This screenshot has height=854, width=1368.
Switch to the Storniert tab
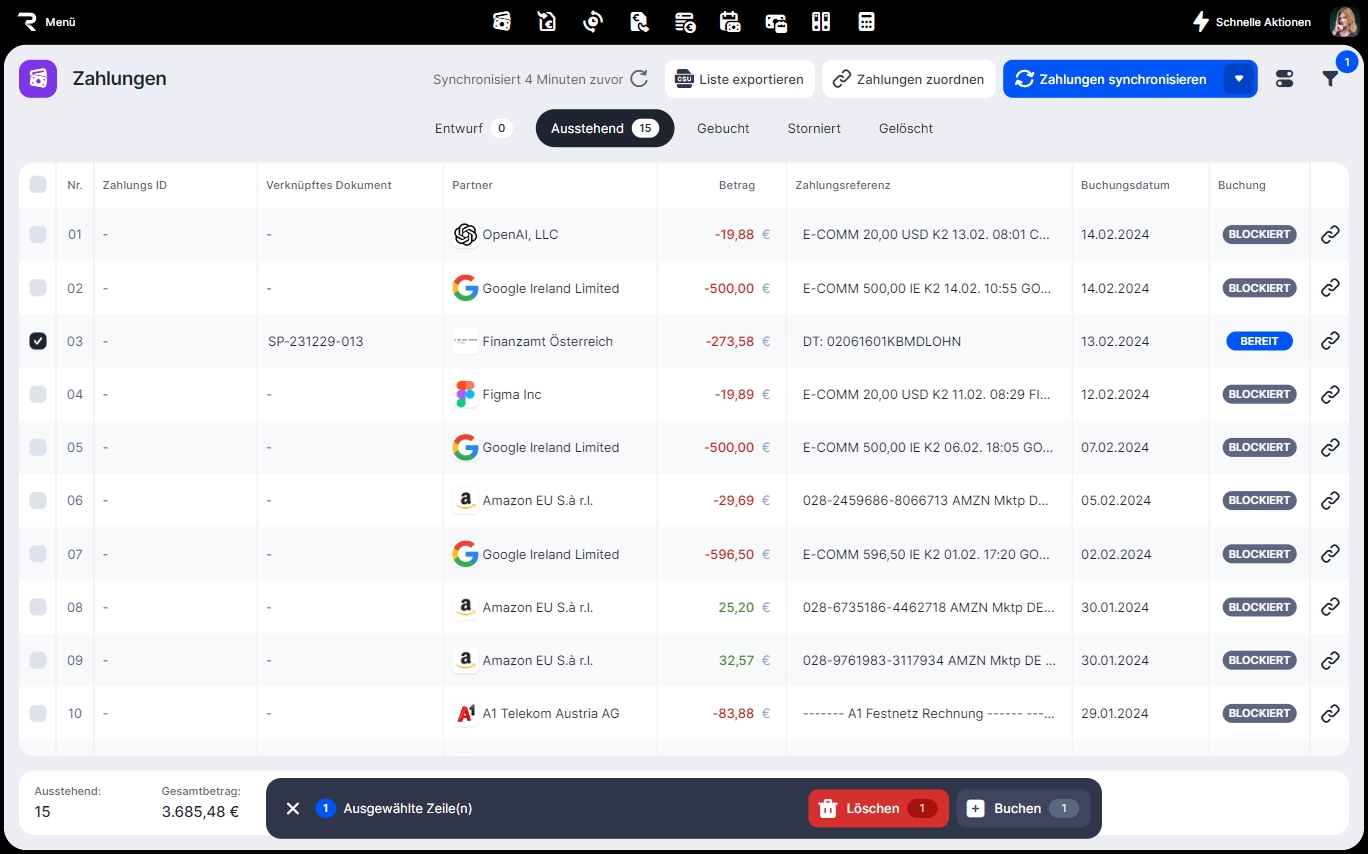tap(813, 128)
